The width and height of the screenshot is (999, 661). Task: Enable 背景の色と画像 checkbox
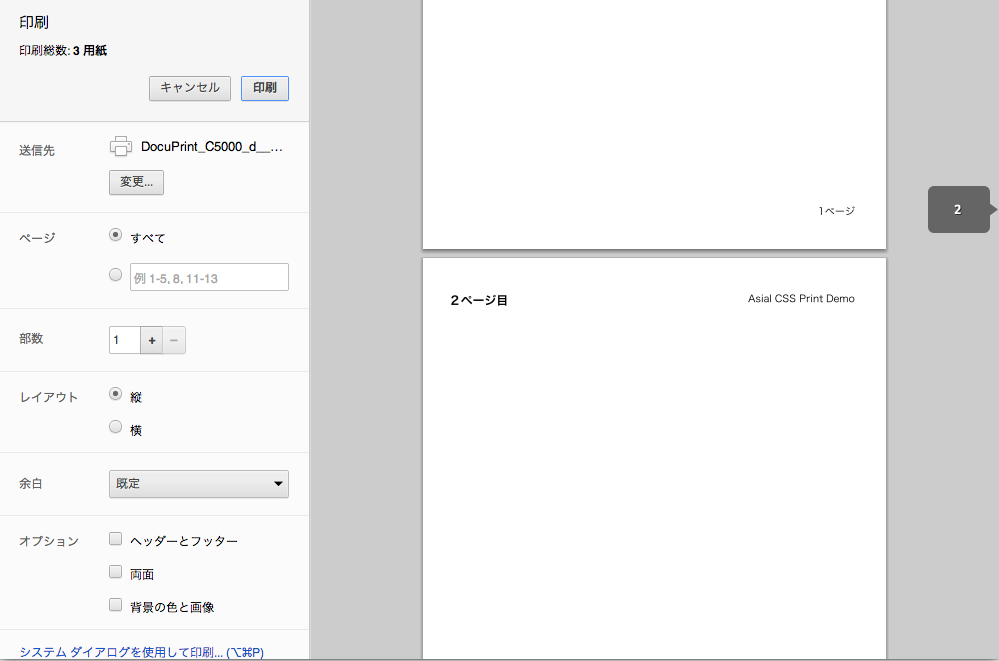(x=115, y=605)
